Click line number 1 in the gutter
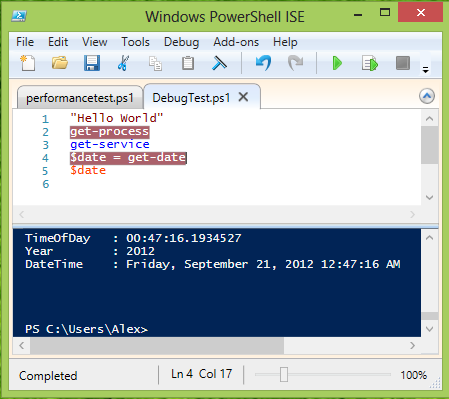Image resolution: width=449 pixels, height=399 pixels. coord(45,119)
